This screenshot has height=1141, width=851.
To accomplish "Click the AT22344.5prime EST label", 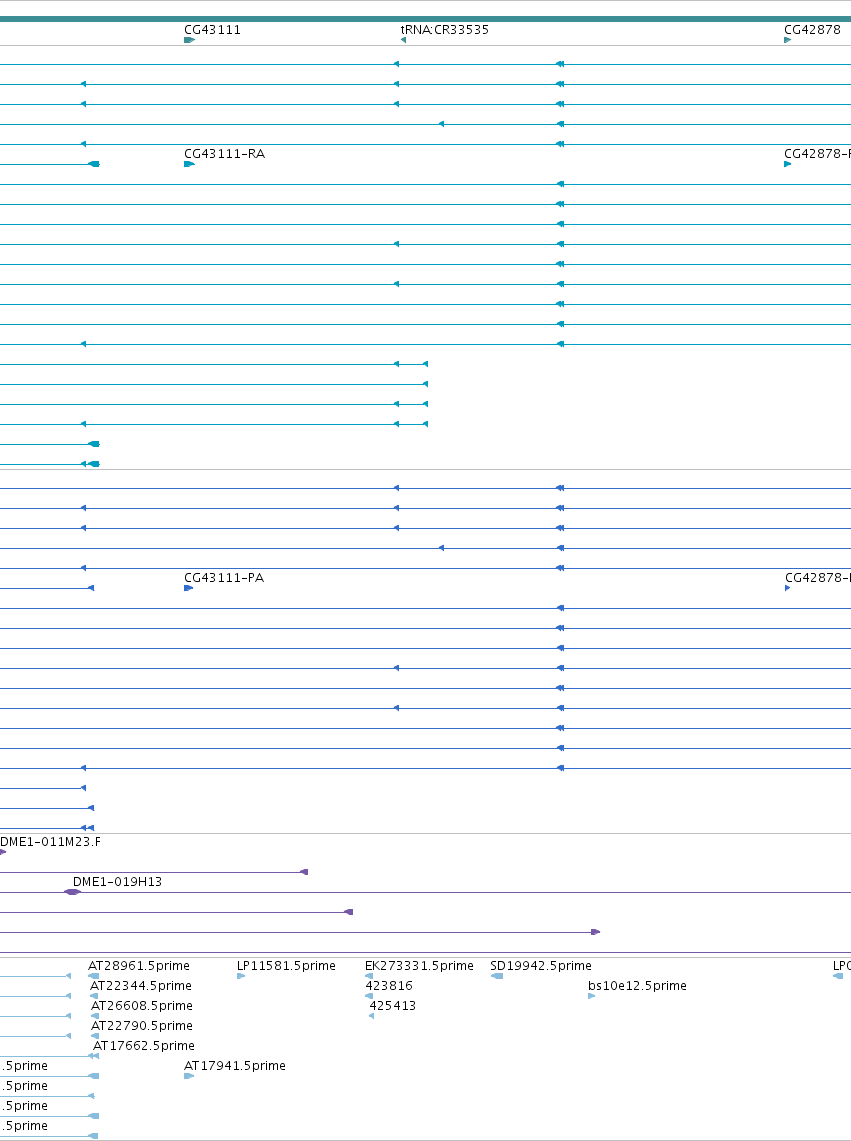I will [141, 986].
